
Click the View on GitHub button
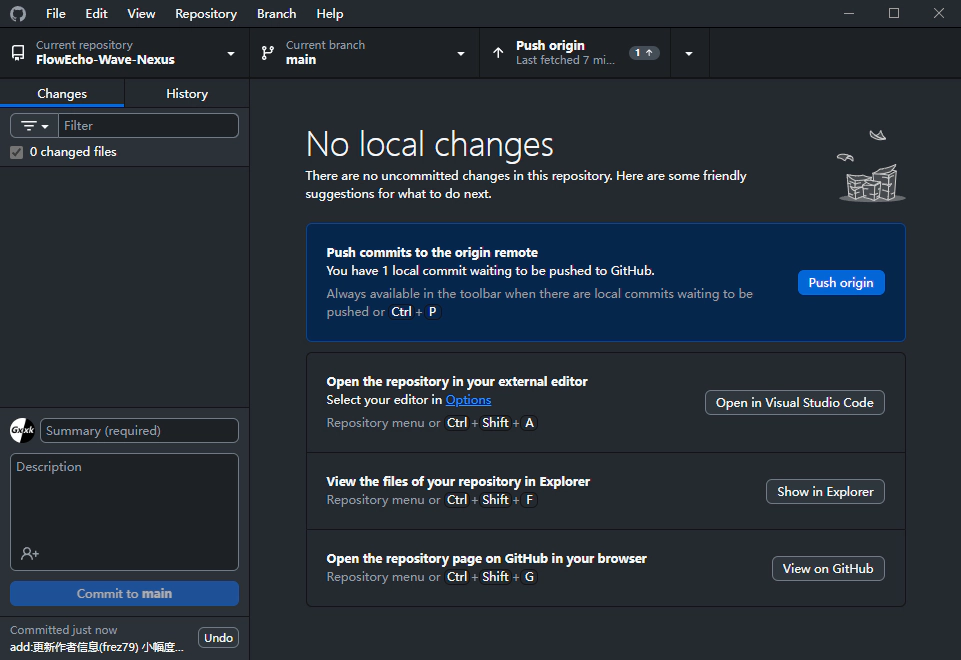click(827, 568)
